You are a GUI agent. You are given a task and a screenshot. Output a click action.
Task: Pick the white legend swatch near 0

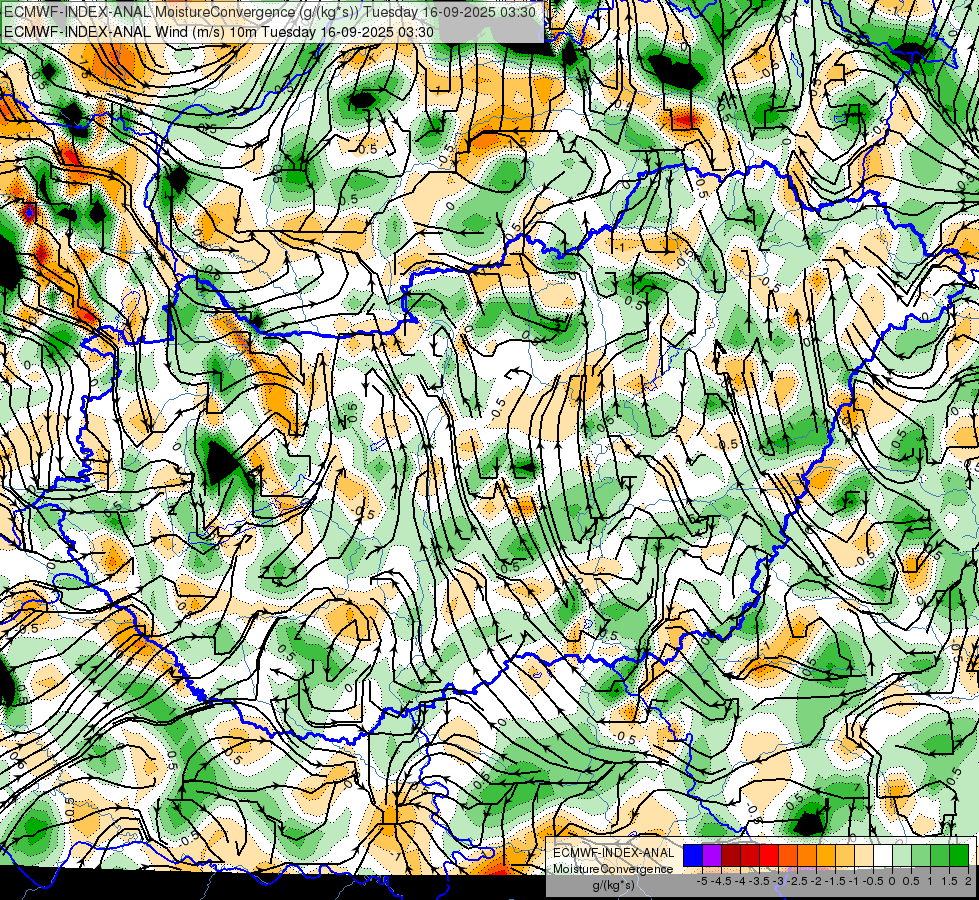(x=883, y=855)
